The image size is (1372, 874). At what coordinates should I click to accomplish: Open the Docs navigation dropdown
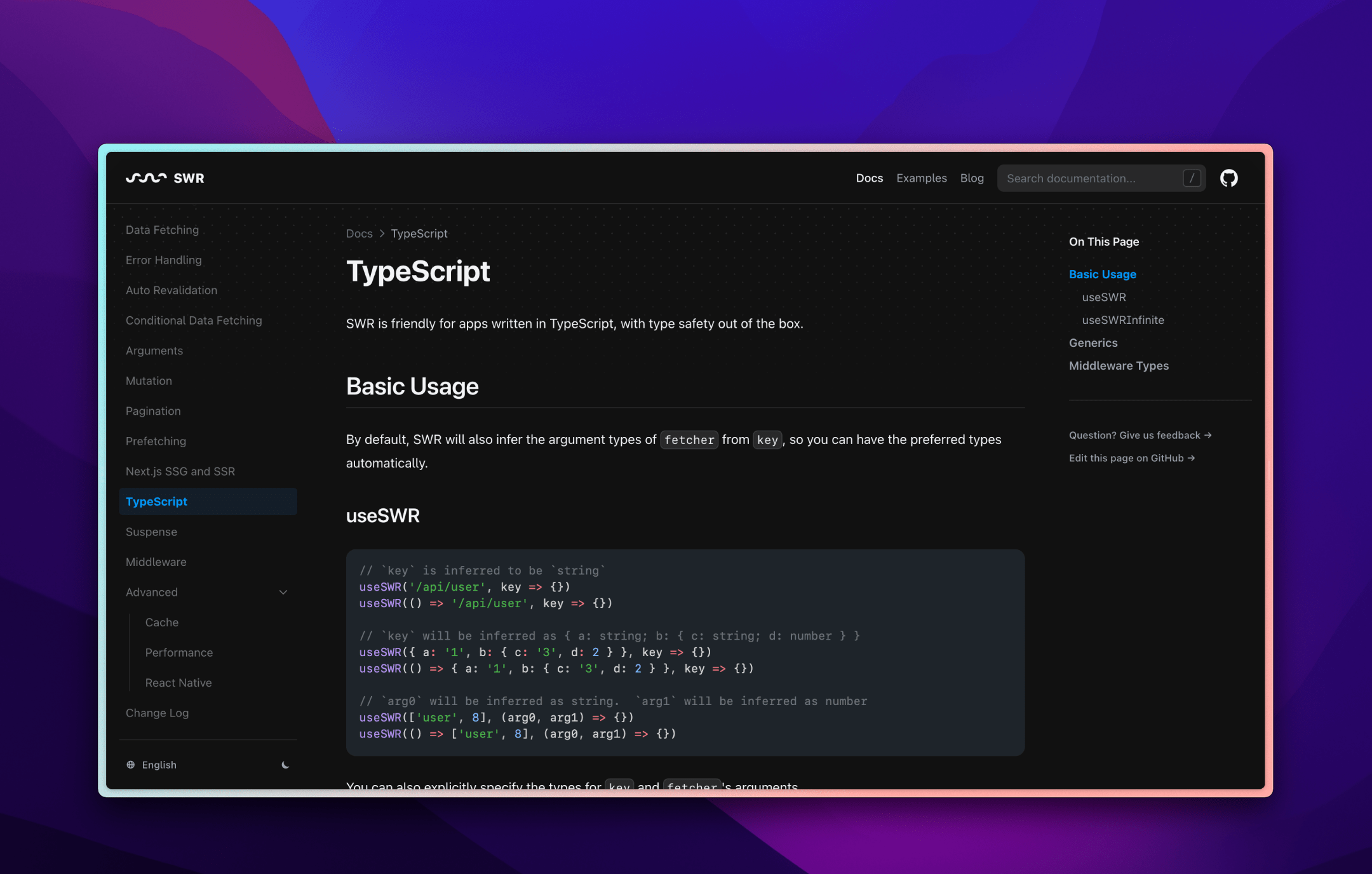pyautogui.click(x=869, y=178)
